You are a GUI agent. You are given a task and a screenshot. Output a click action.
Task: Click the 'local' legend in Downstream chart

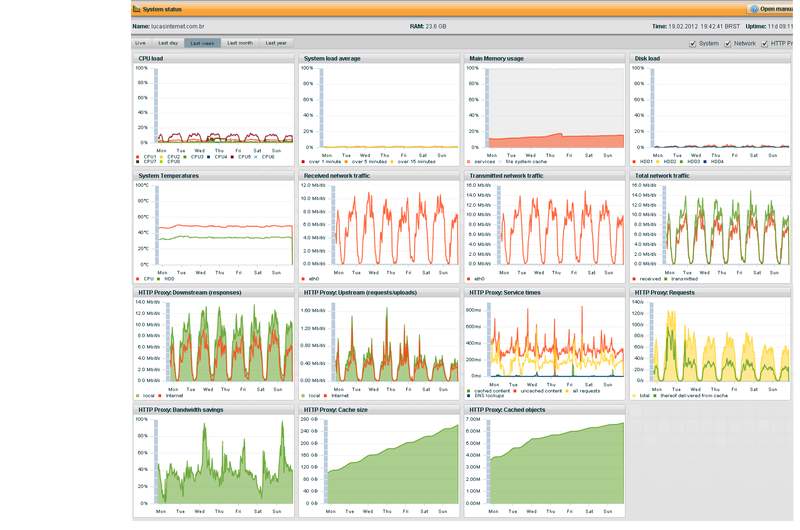[145, 395]
